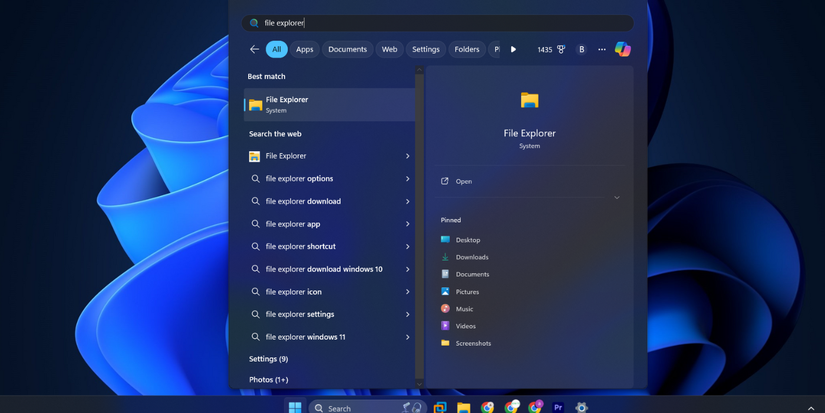
Task: Click the taskbar Search box
Action: click(368, 408)
